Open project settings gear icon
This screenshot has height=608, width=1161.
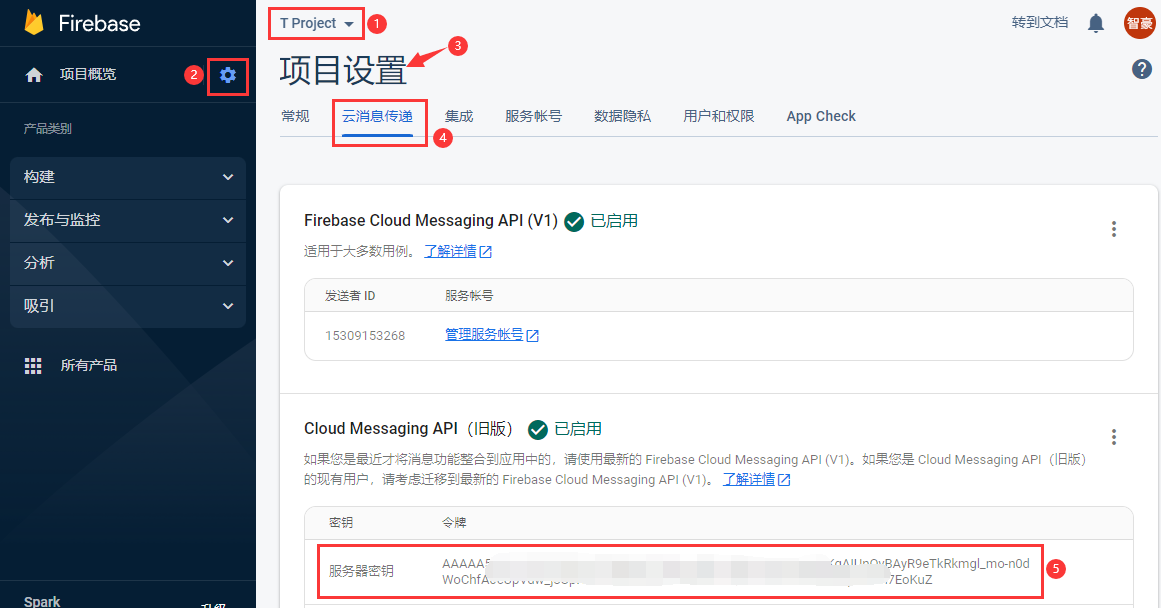pyautogui.click(x=228, y=75)
